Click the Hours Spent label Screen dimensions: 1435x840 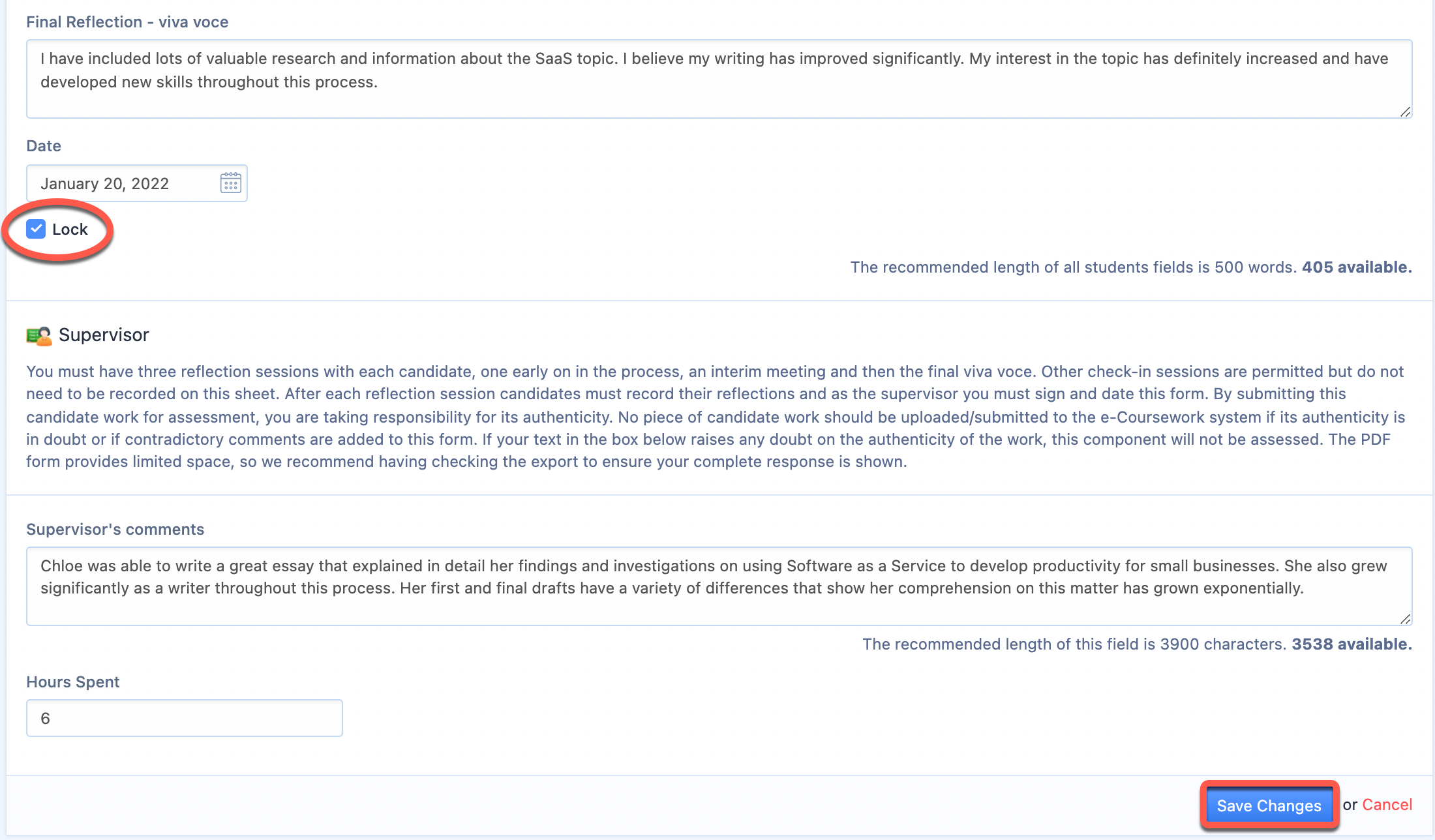tap(73, 682)
